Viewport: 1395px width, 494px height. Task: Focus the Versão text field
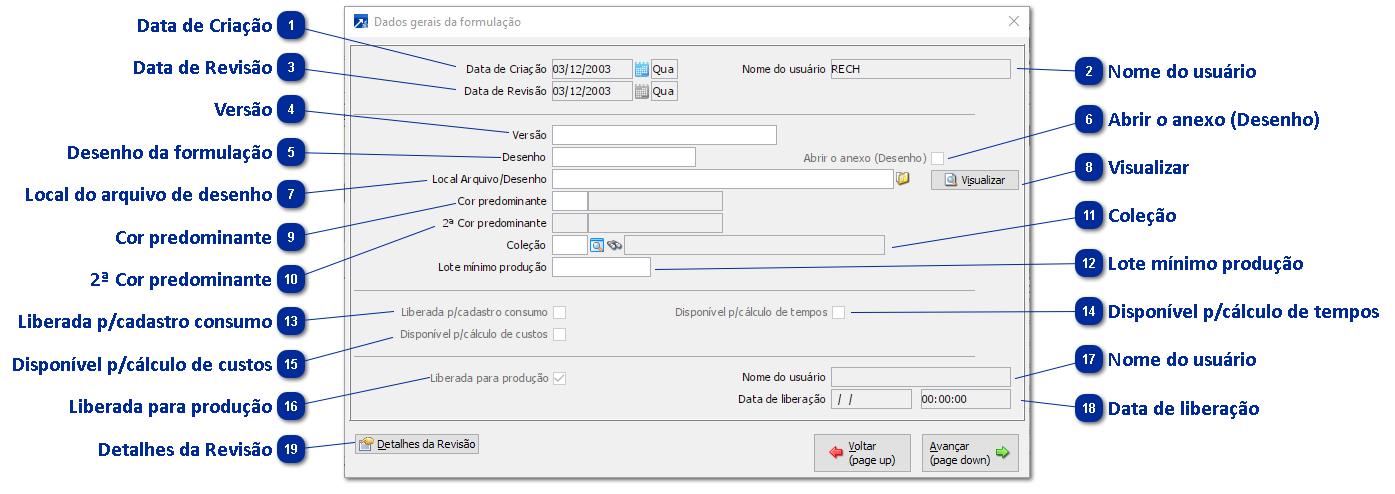pyautogui.click(x=664, y=135)
